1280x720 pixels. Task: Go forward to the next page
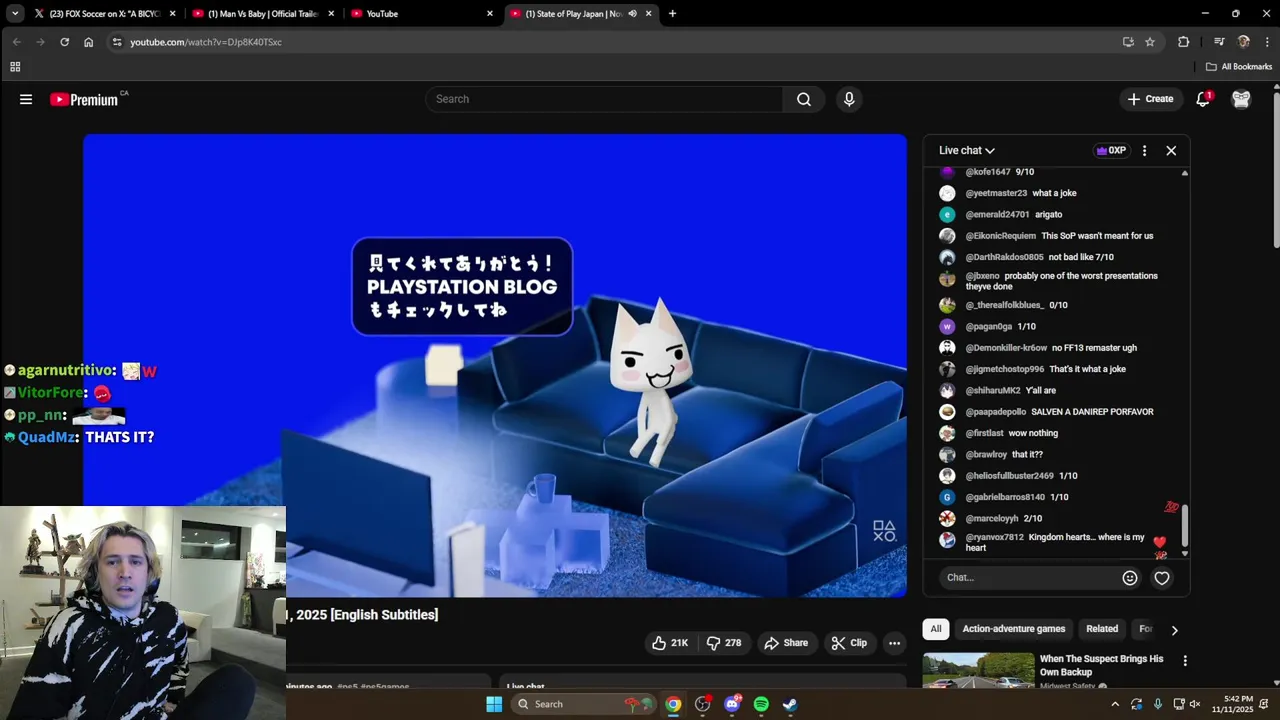40,42
